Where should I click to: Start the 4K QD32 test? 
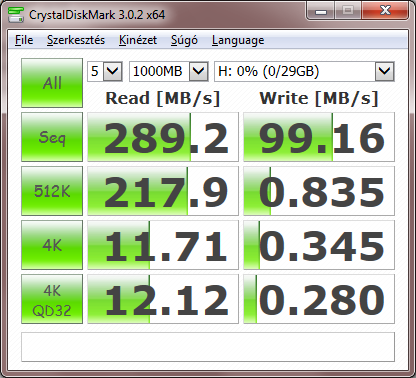(52, 299)
